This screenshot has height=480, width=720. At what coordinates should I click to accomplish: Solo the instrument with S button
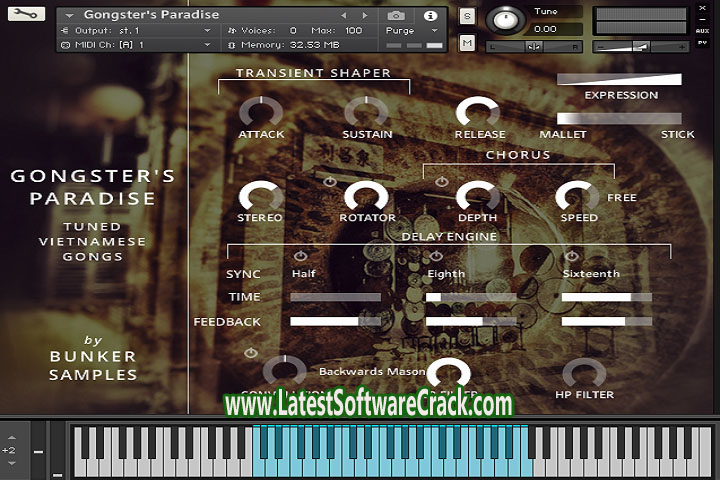tap(467, 17)
